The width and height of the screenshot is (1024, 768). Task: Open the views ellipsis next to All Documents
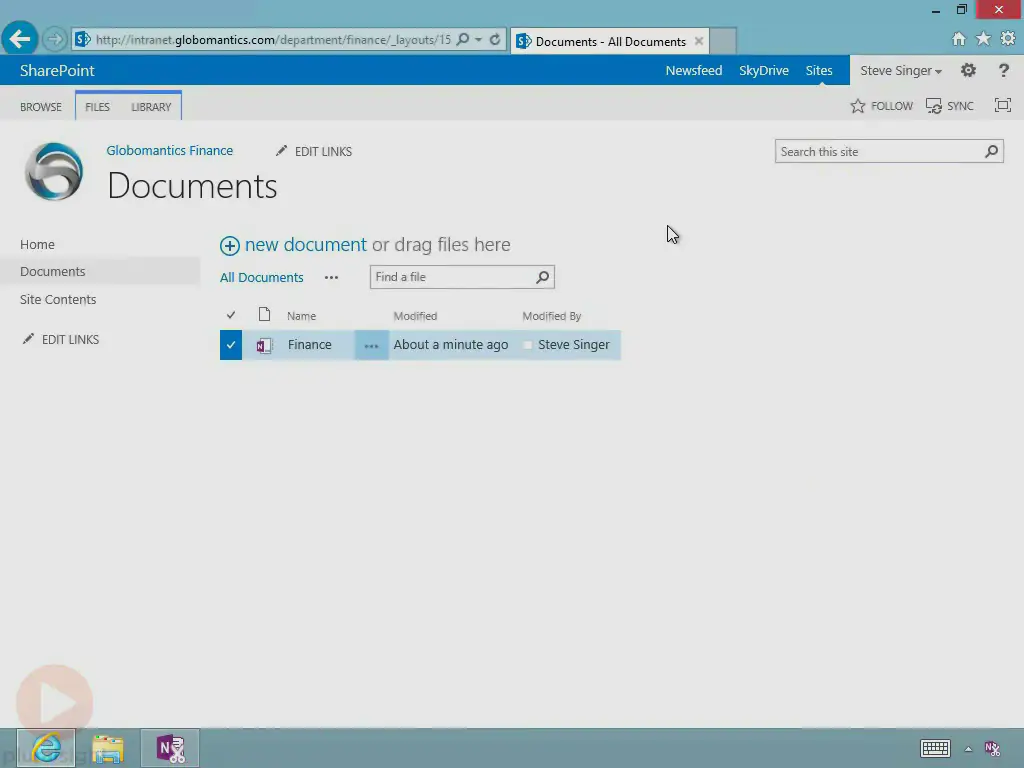coord(331,278)
